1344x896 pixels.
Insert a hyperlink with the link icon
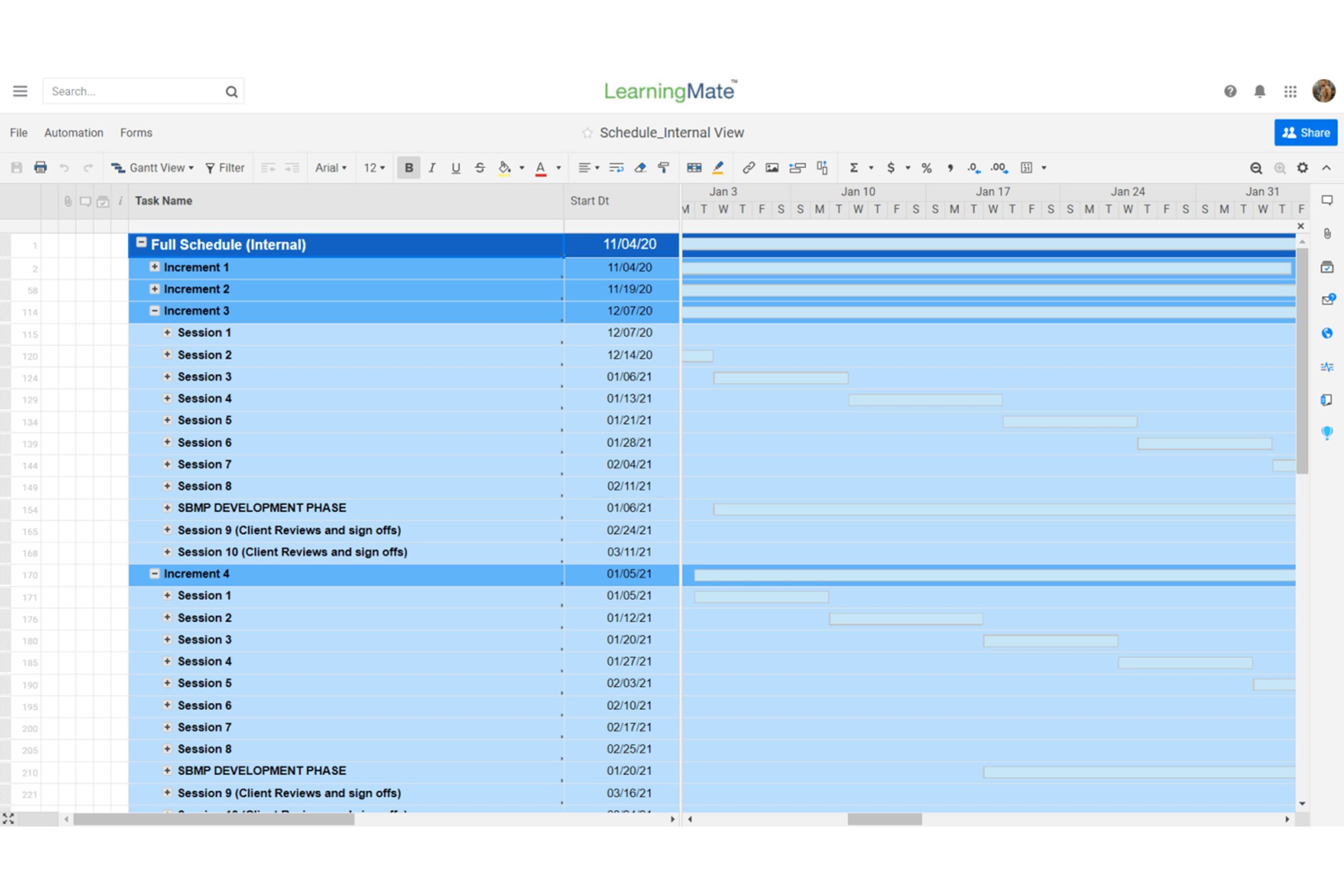pyautogui.click(x=749, y=167)
